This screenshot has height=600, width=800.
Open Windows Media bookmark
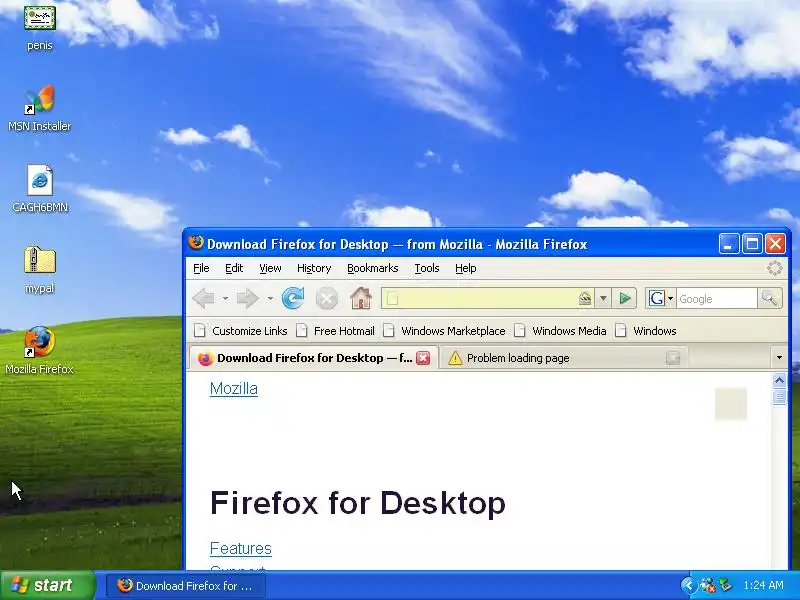[560, 331]
